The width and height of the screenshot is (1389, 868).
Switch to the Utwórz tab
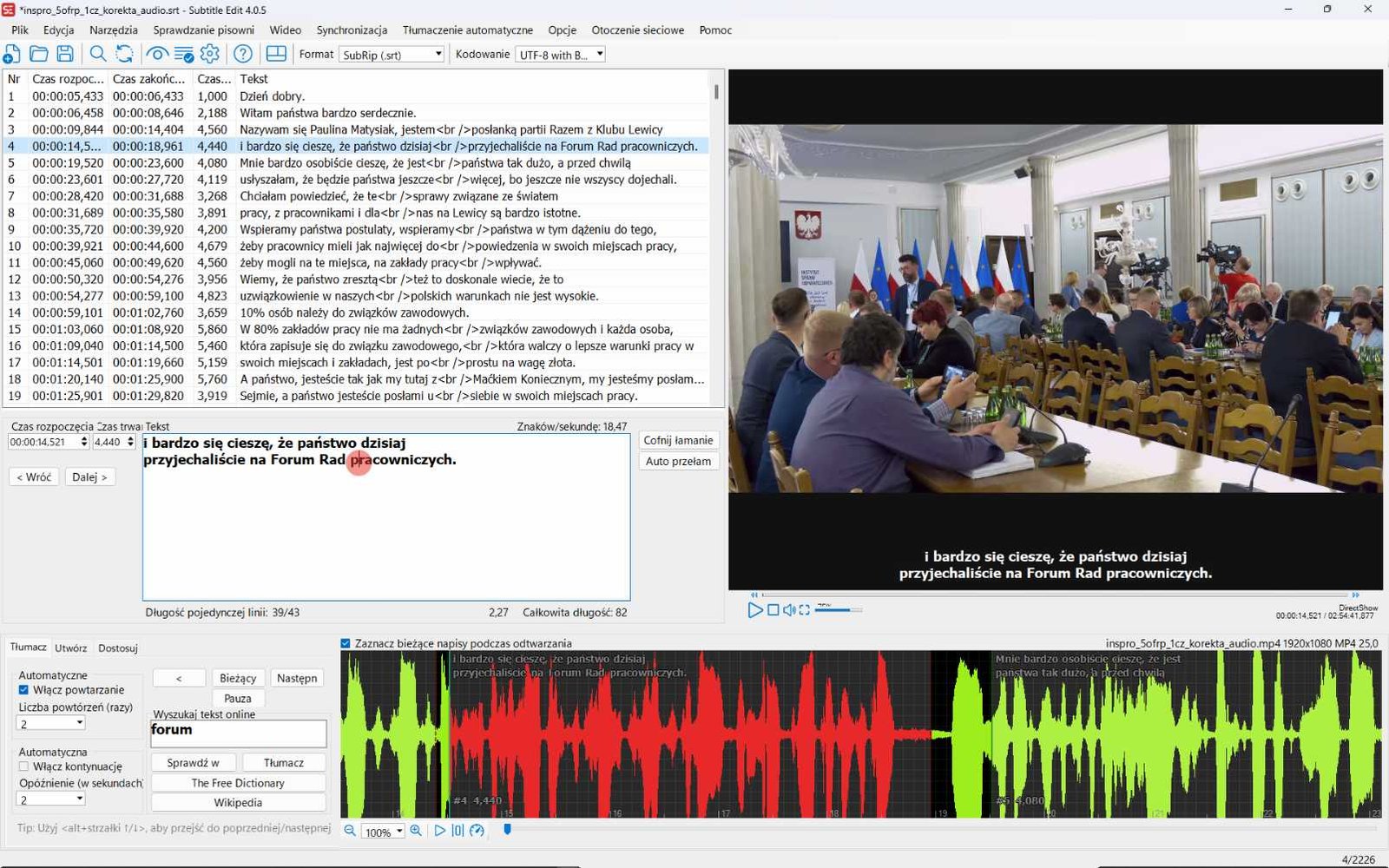click(x=71, y=648)
